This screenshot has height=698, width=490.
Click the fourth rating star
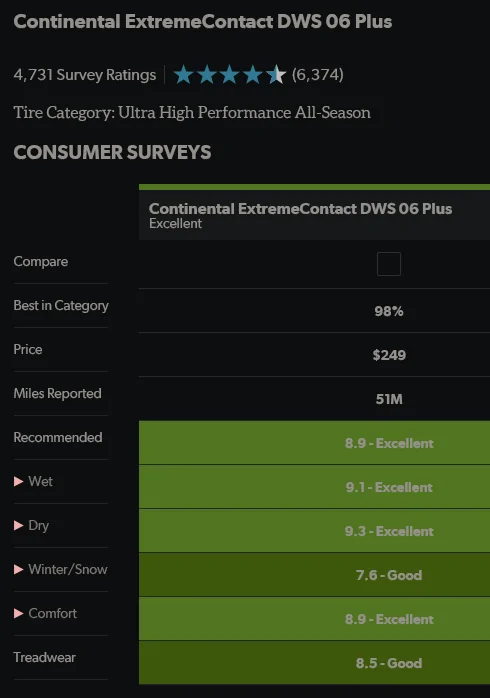pyautogui.click(x=253, y=74)
